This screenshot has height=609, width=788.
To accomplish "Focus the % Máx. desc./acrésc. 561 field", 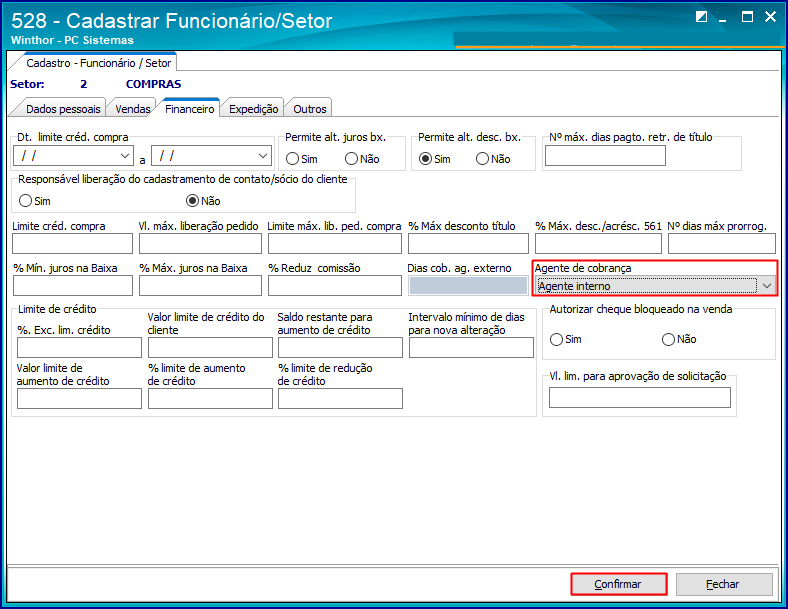I will [598, 244].
